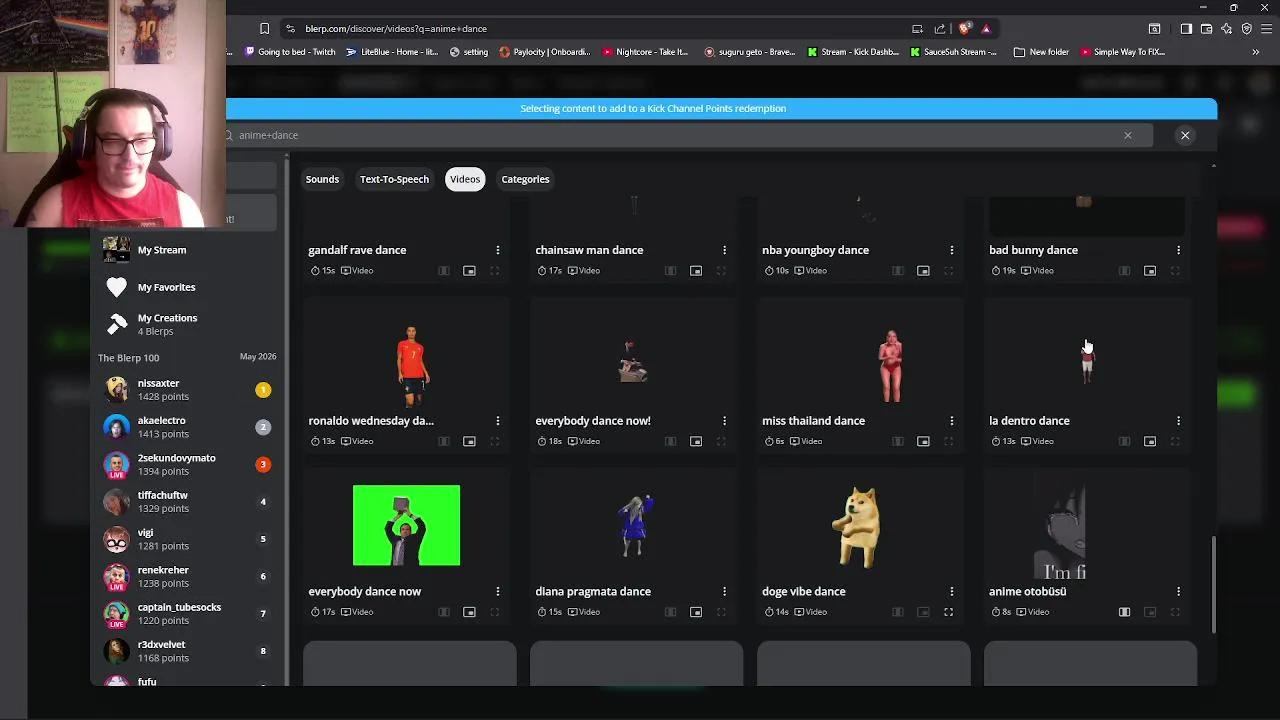Switch to the Sounds tab
The width and height of the screenshot is (1280, 720).
[x=322, y=179]
